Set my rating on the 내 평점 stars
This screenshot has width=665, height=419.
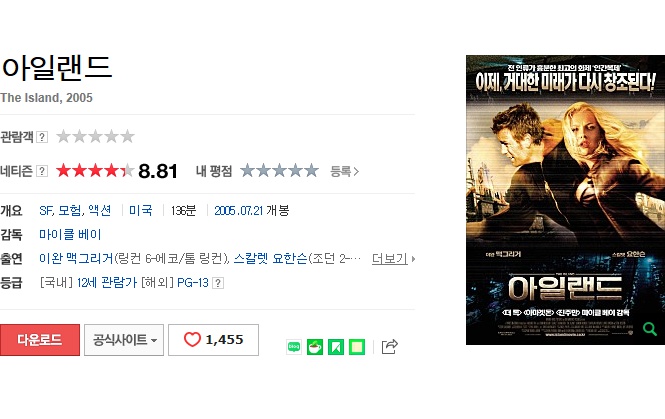coord(279,170)
